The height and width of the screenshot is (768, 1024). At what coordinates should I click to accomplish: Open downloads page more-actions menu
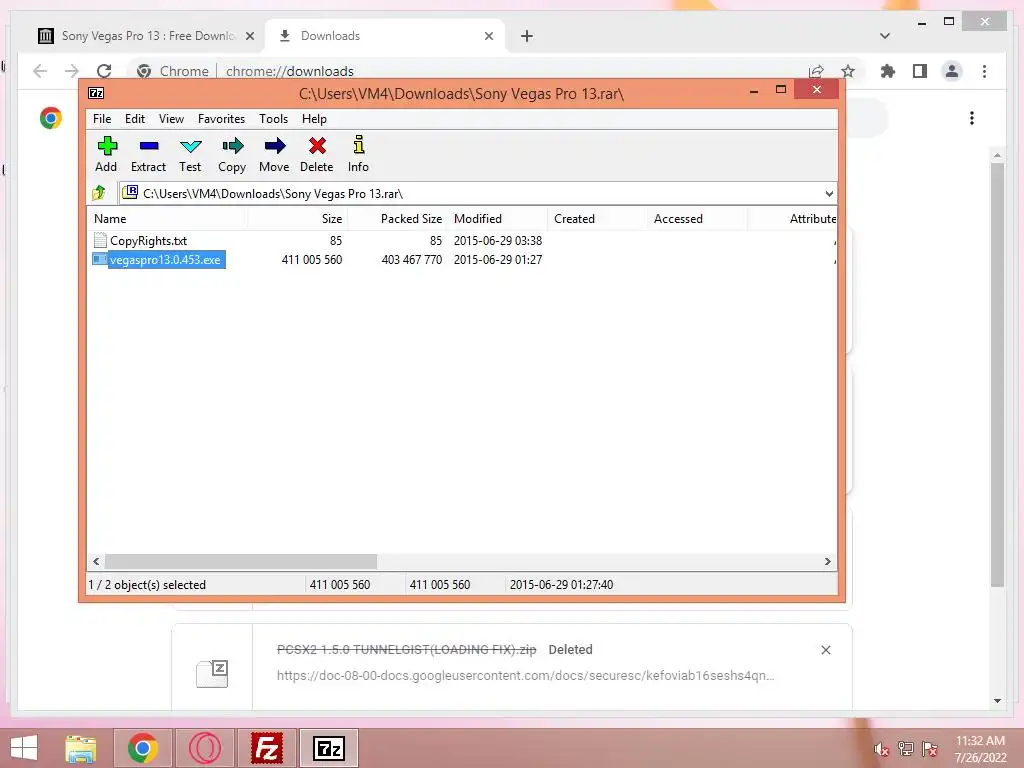(x=972, y=118)
